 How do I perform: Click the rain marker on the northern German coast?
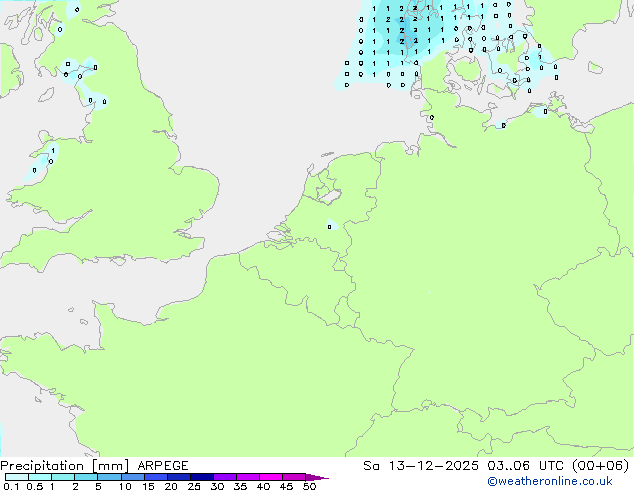point(431,118)
